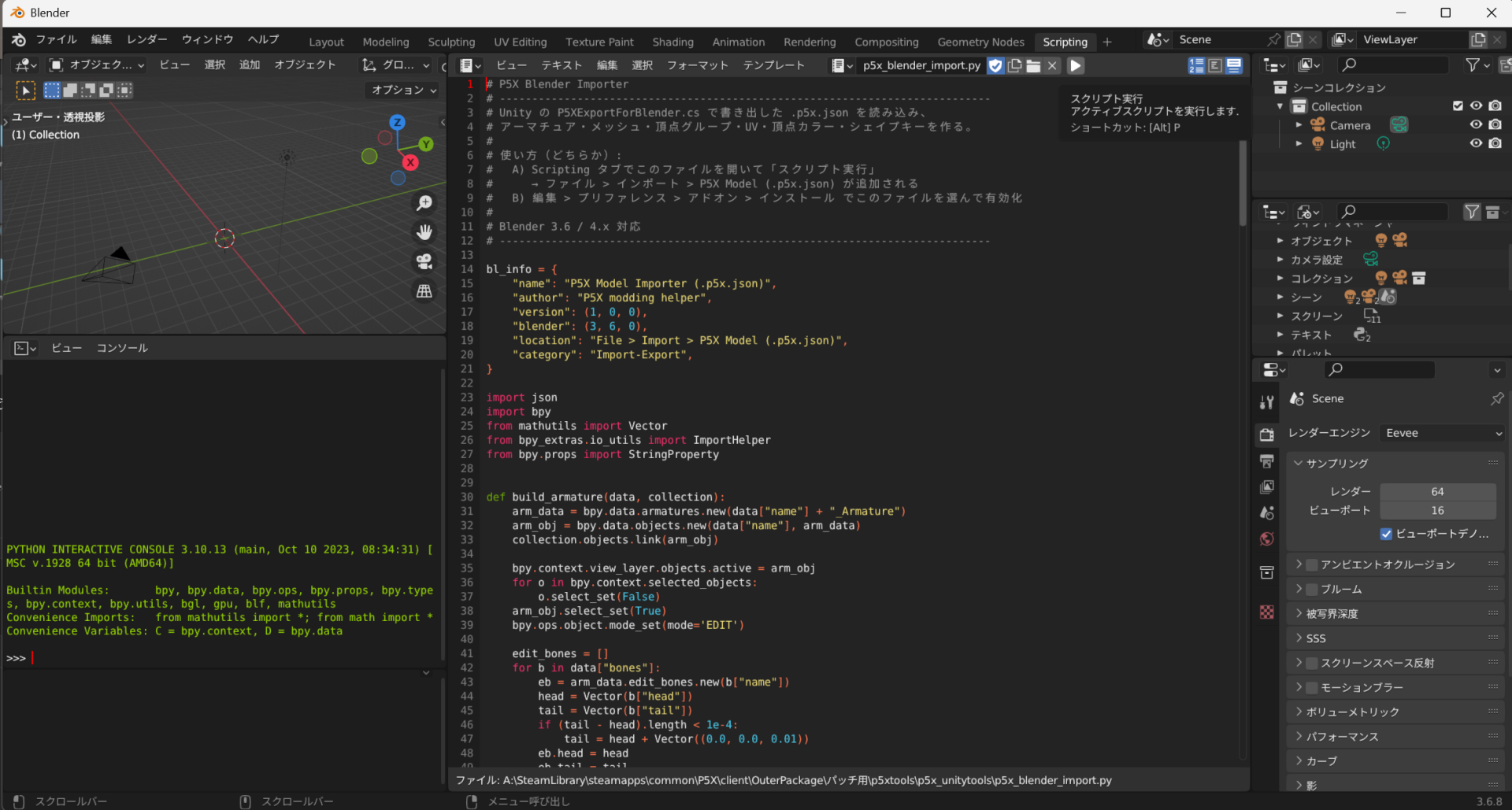Add a new workspace tab

1107,42
